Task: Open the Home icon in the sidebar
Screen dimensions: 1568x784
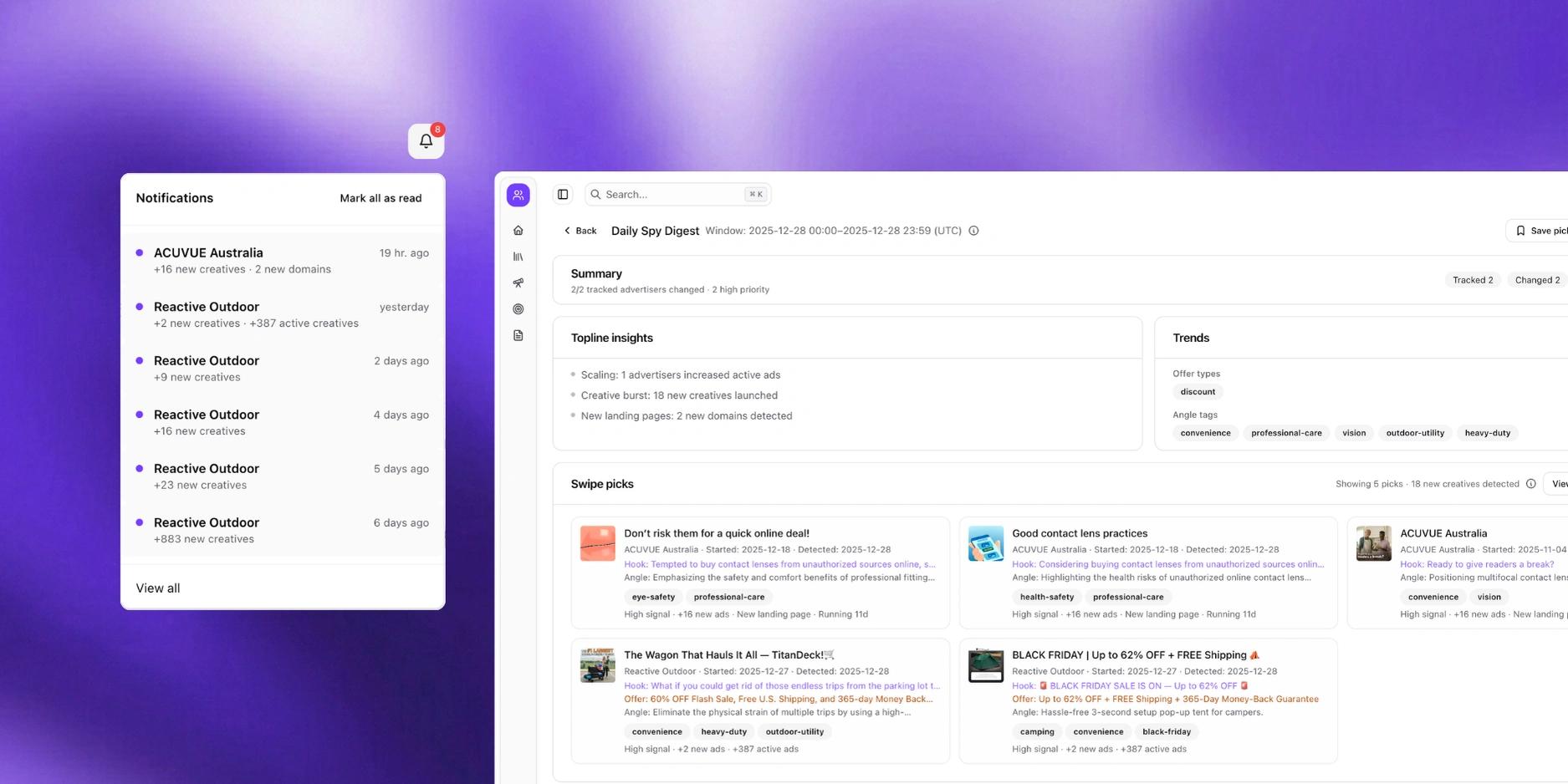Action: 518,230
